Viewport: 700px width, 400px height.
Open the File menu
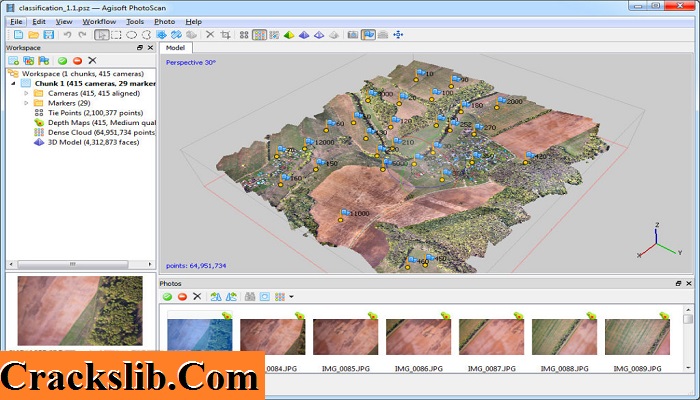coord(16,21)
